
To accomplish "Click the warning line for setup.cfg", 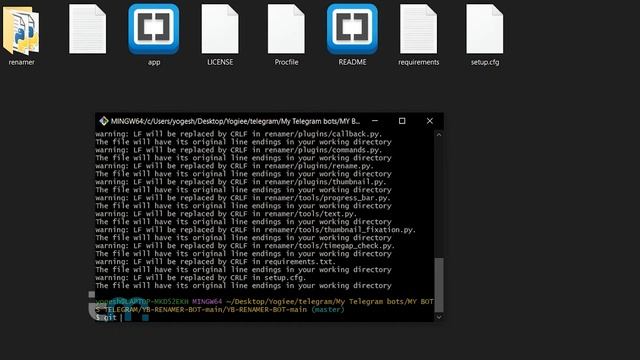I will click(200, 277).
